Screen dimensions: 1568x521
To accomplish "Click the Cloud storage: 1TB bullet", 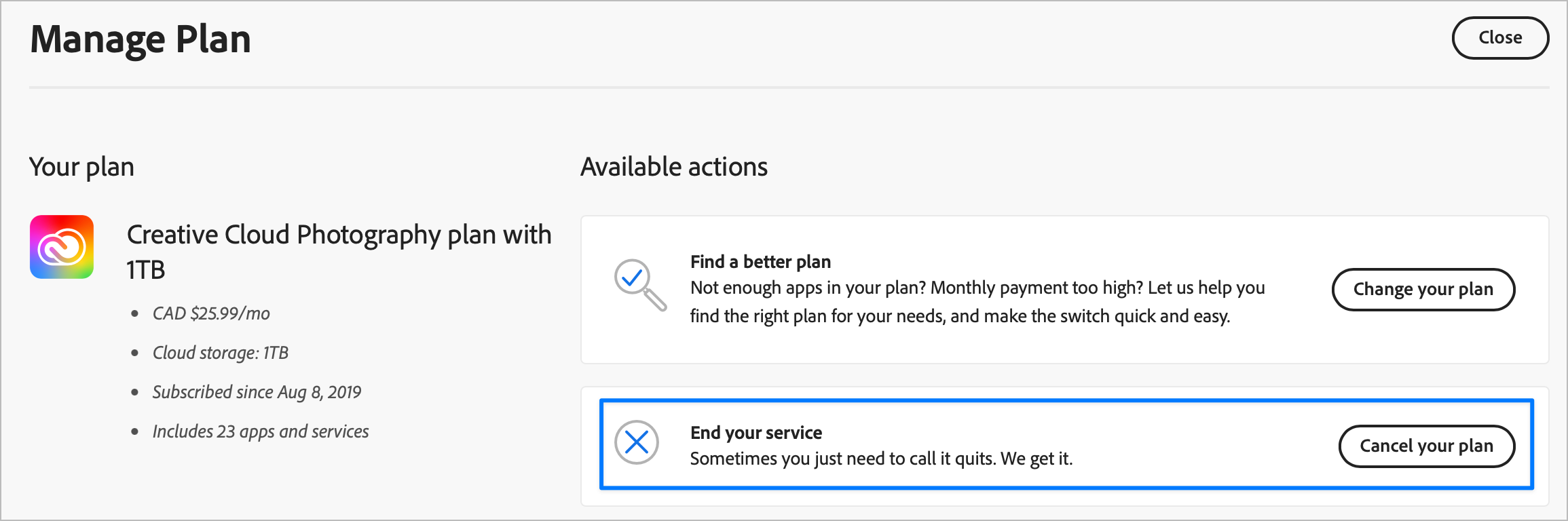I will click(x=221, y=352).
